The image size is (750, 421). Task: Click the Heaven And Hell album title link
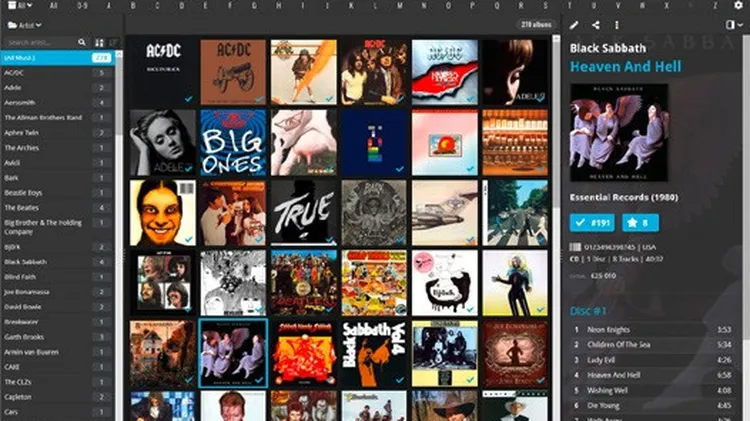click(x=625, y=66)
